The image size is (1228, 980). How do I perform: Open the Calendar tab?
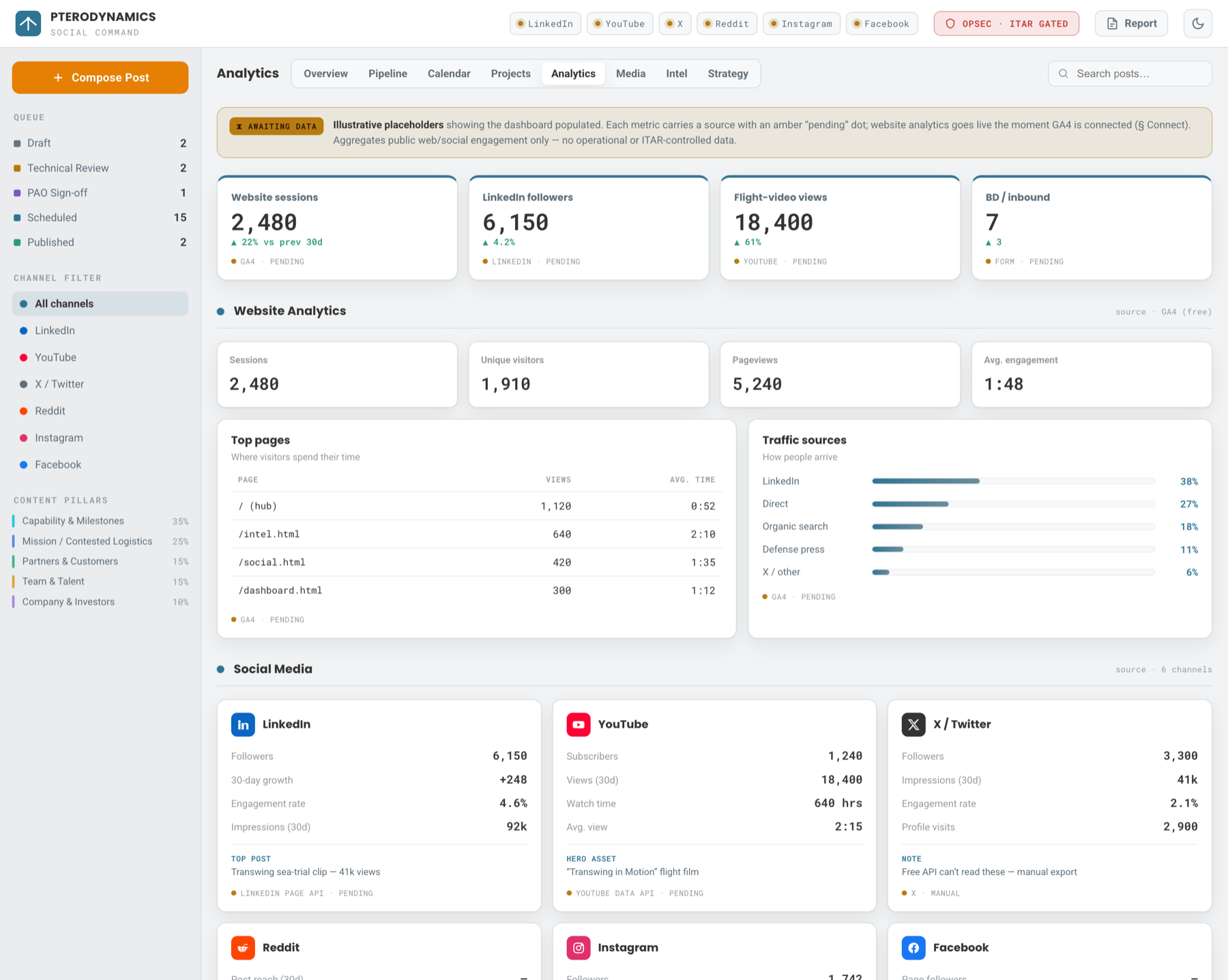click(449, 74)
